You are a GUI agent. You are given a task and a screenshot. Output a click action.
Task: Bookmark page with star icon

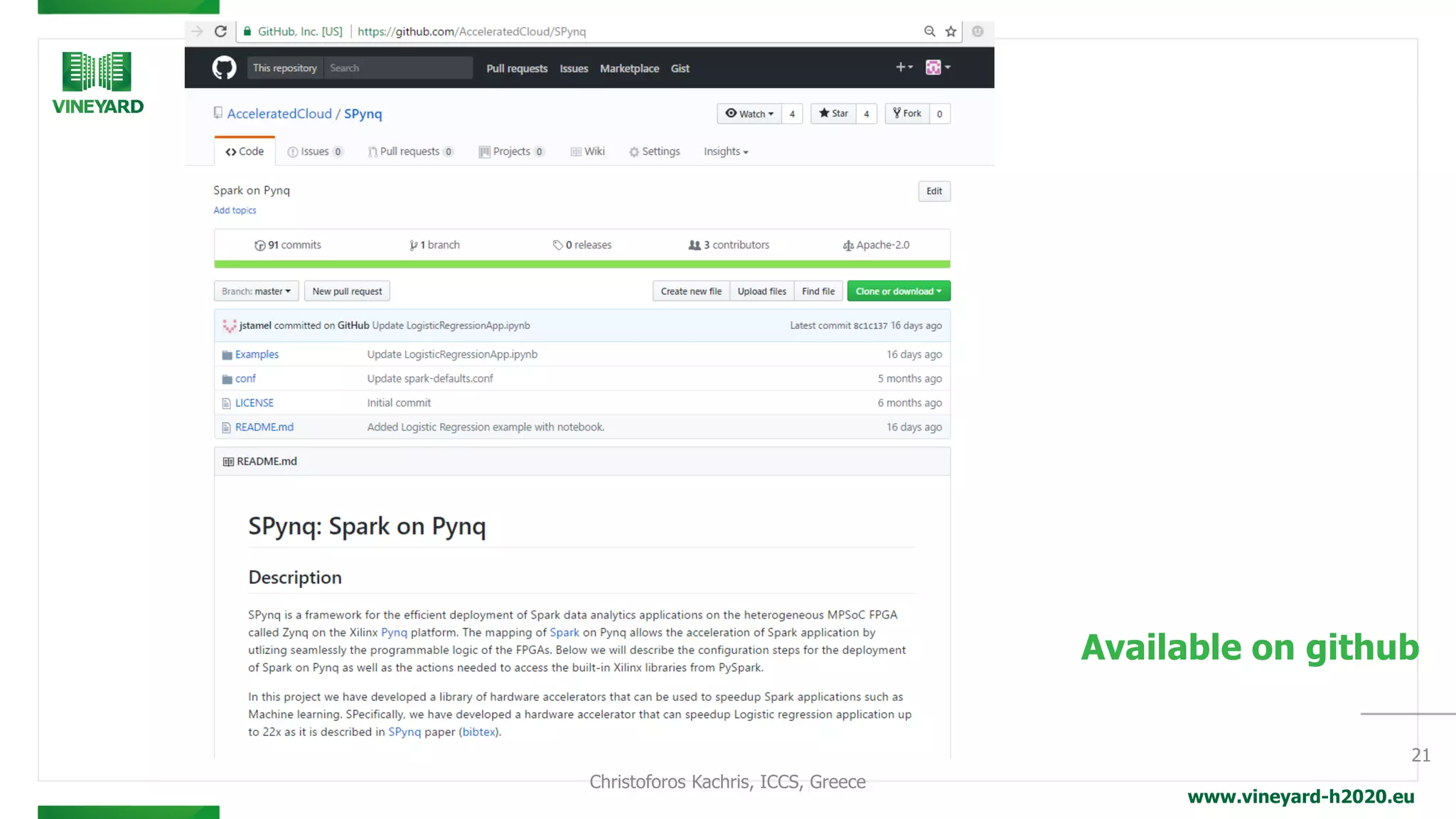(951, 31)
